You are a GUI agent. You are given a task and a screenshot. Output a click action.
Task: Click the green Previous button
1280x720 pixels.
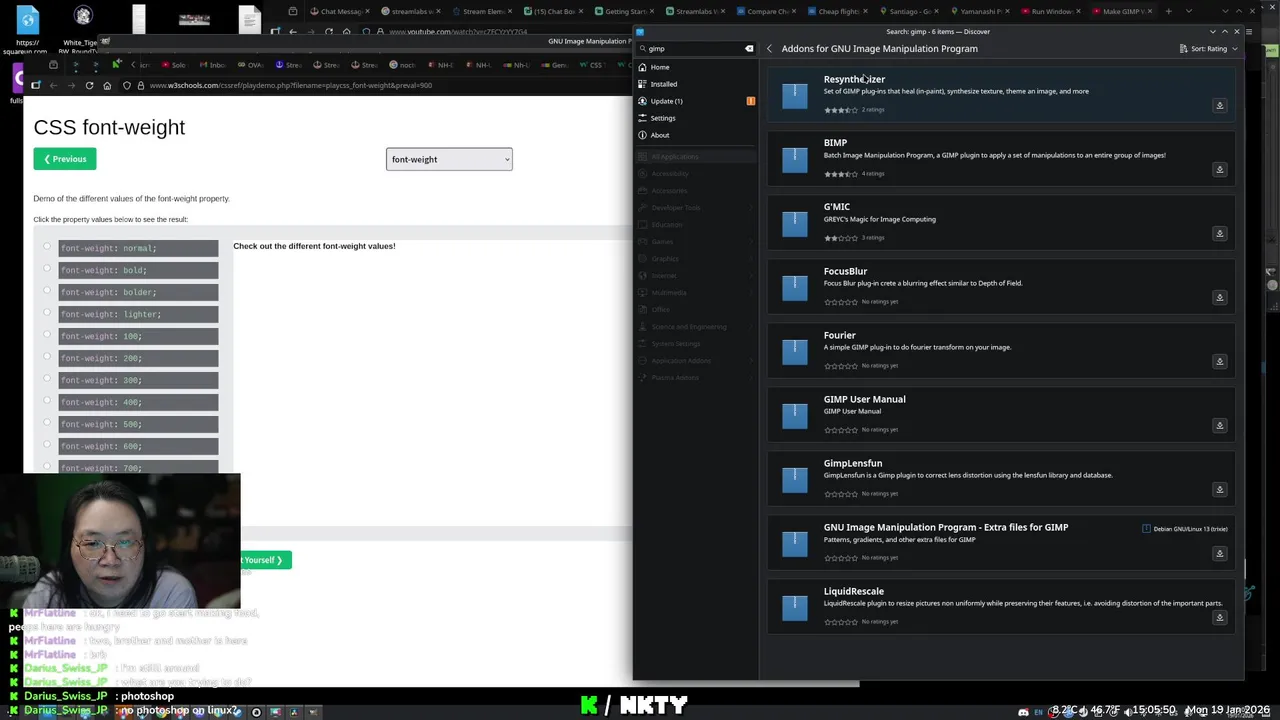point(65,159)
